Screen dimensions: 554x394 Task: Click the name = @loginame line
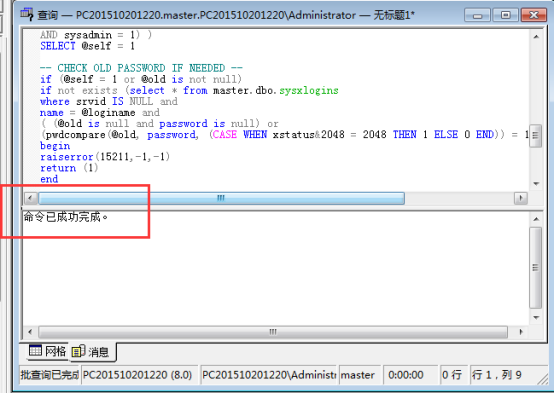[x=100, y=113]
